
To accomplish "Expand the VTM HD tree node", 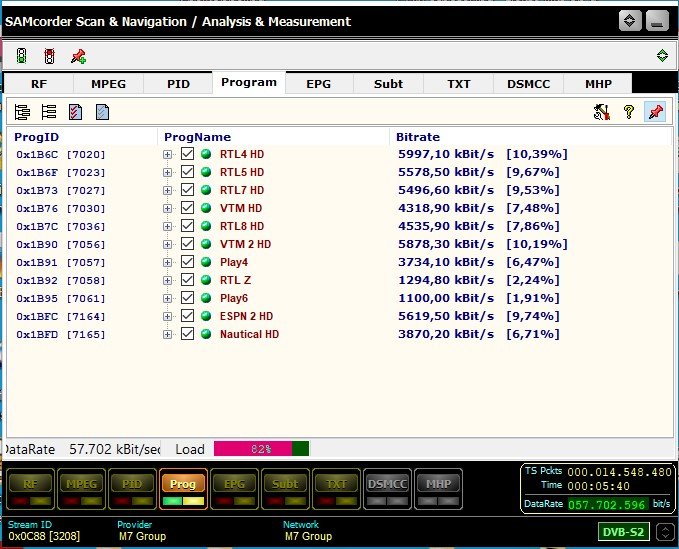I will [168, 208].
